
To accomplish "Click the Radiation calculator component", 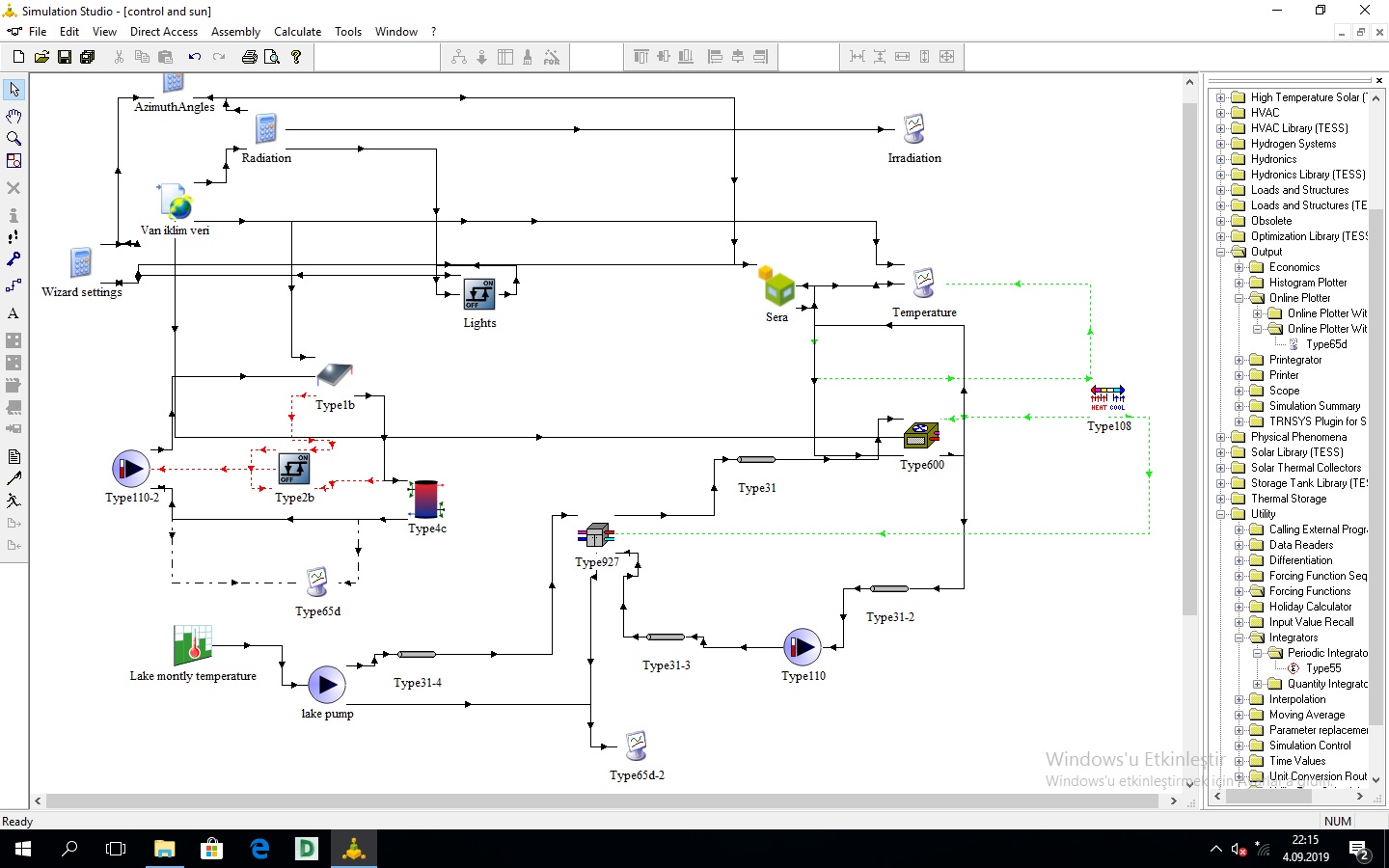I will tap(266, 129).
